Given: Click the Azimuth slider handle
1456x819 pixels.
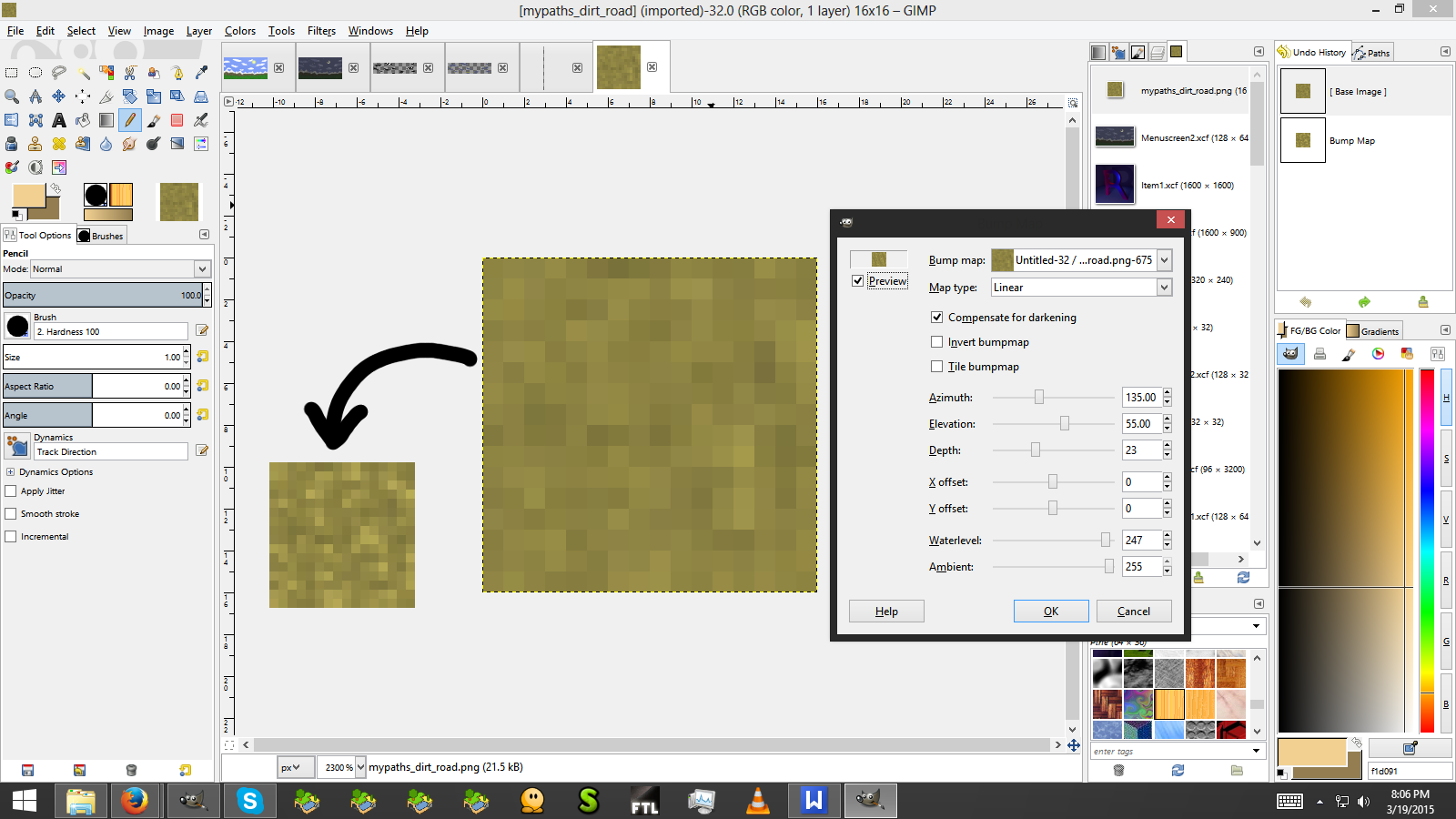Looking at the screenshot, I should (1039, 398).
